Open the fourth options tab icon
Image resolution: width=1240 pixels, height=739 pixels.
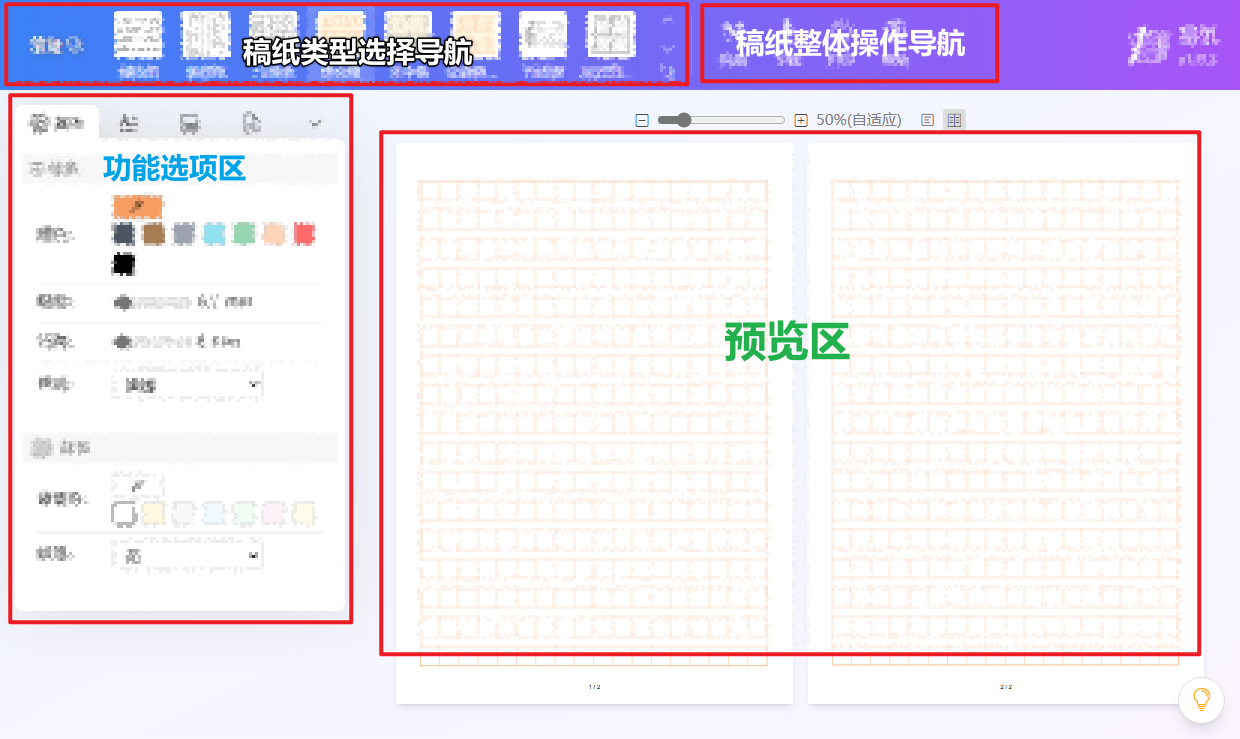click(251, 123)
